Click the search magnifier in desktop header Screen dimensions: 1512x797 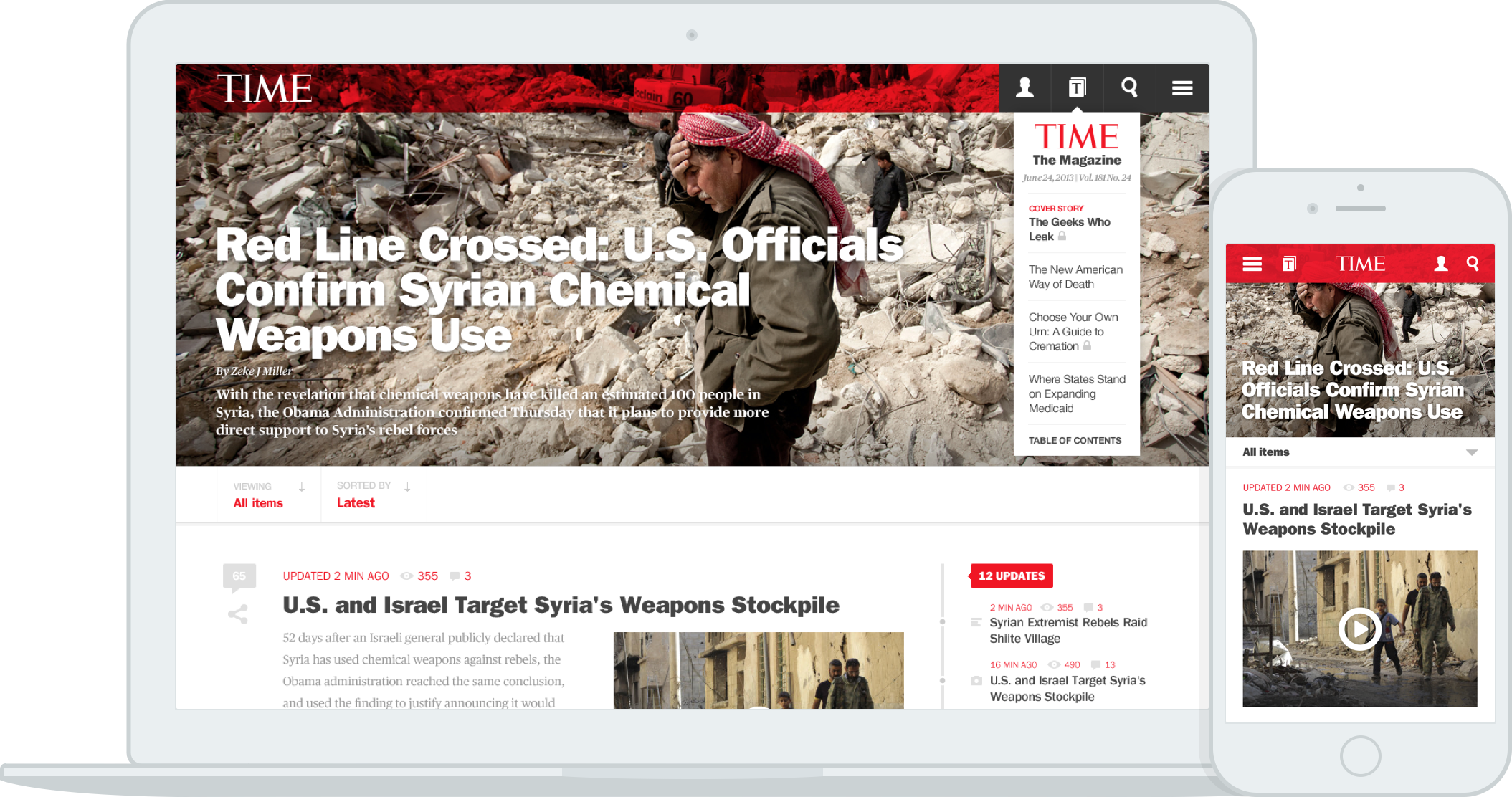click(x=1129, y=87)
